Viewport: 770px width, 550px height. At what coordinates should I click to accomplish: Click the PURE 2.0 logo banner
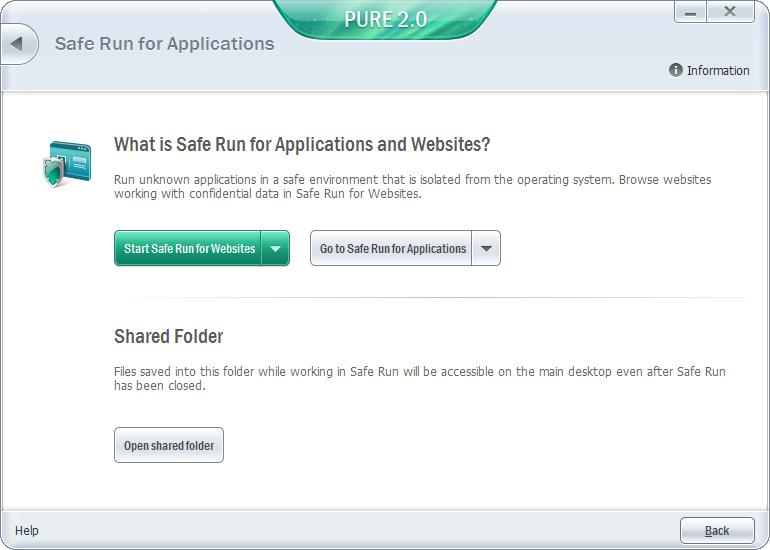pos(385,19)
